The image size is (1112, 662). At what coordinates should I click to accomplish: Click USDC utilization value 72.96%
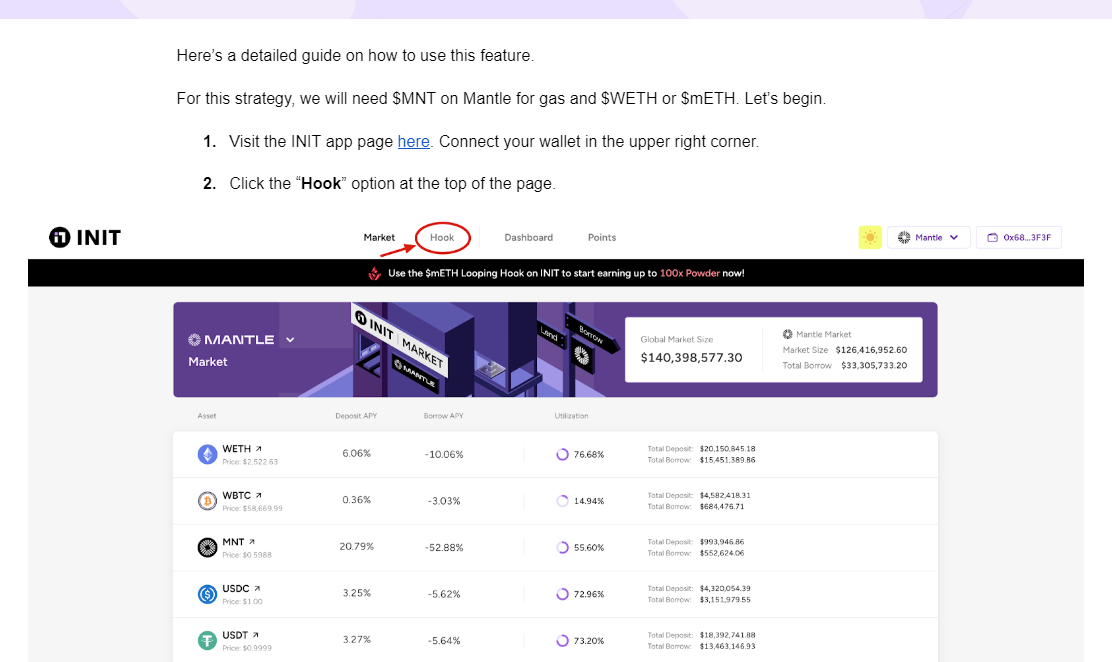(589, 595)
